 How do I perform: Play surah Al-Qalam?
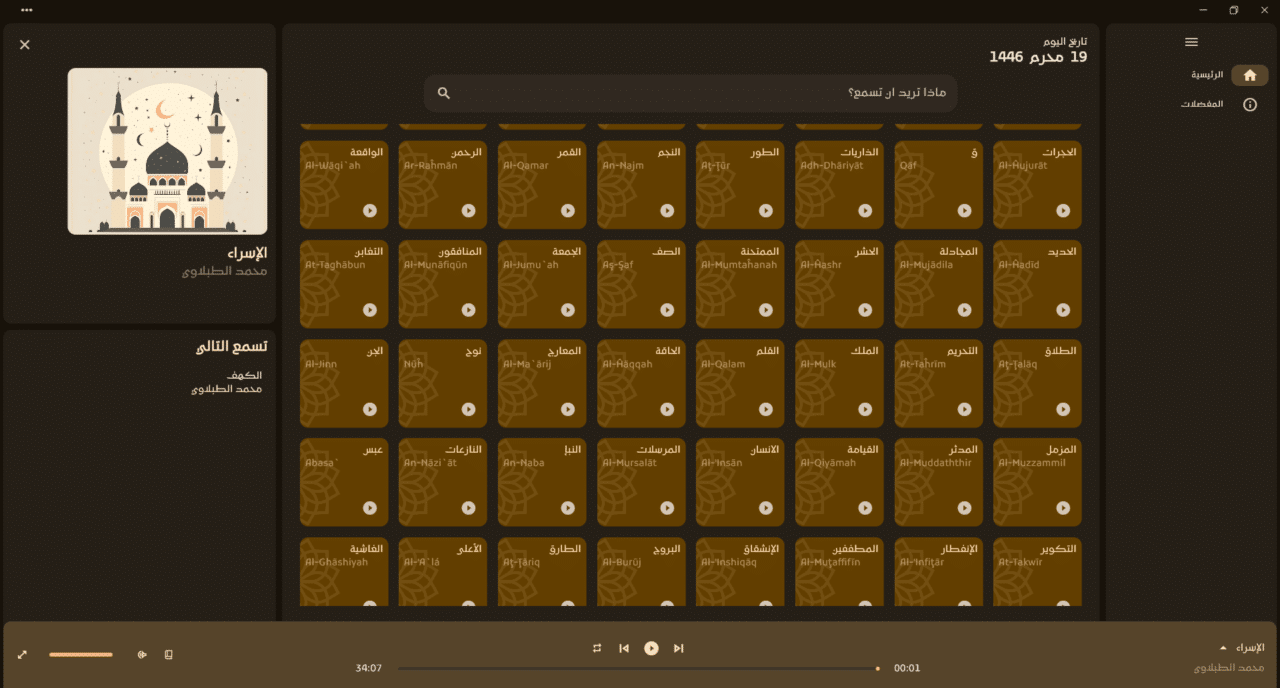coord(766,409)
